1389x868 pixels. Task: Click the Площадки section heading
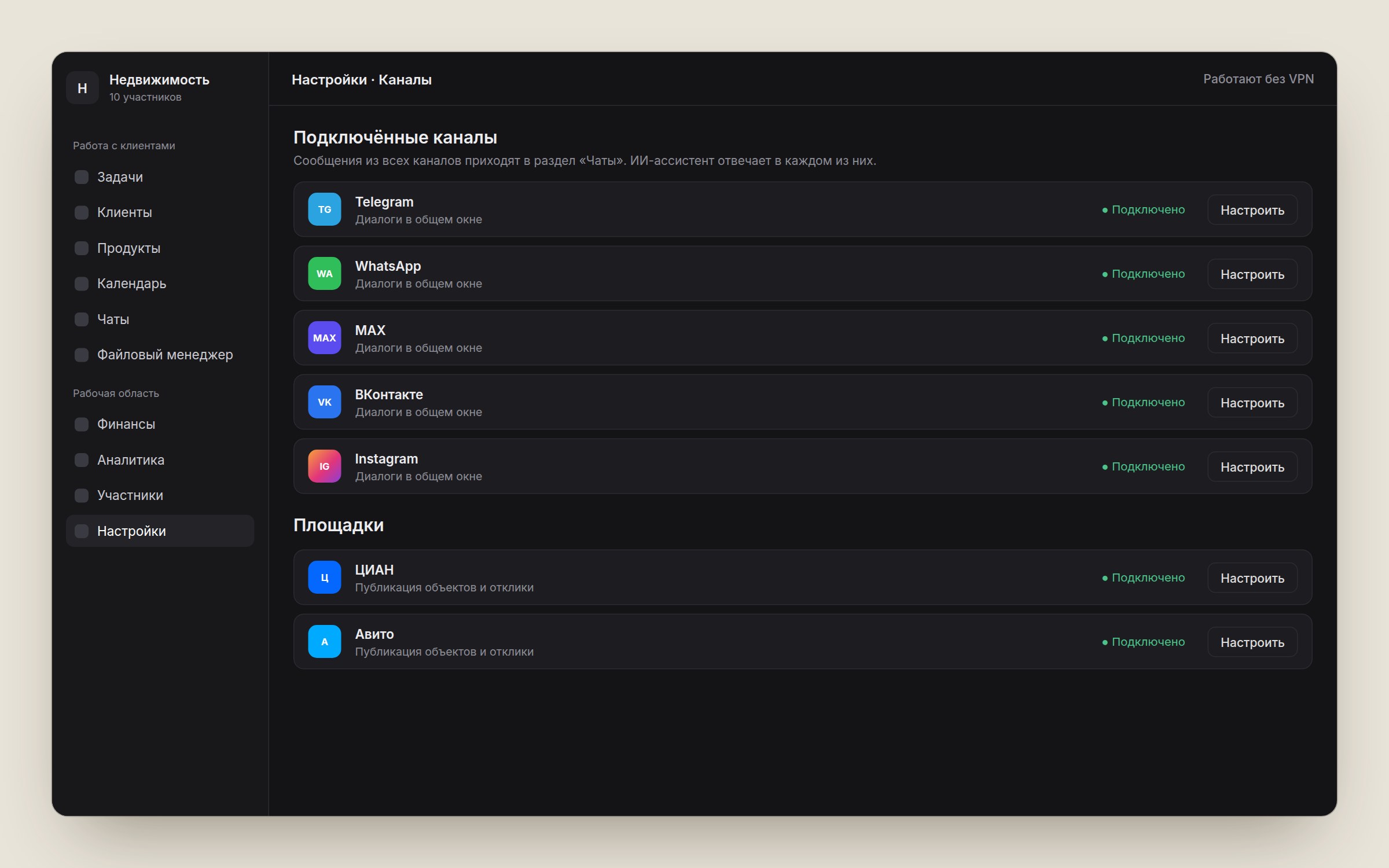click(339, 525)
